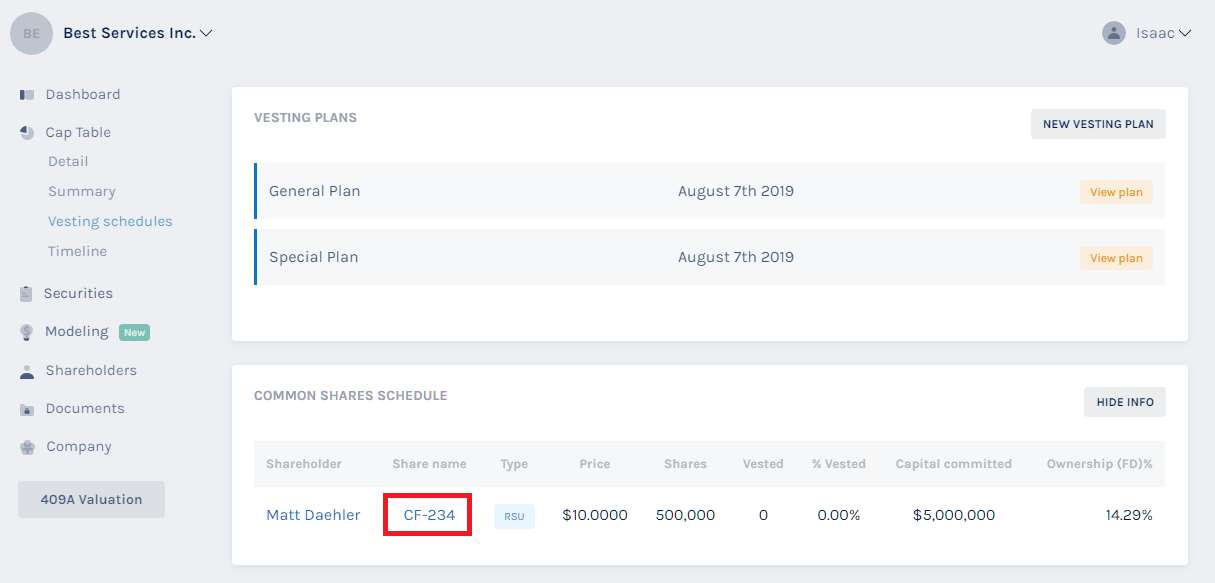Click the Shareholders person icon
1215x583 pixels.
point(27,371)
